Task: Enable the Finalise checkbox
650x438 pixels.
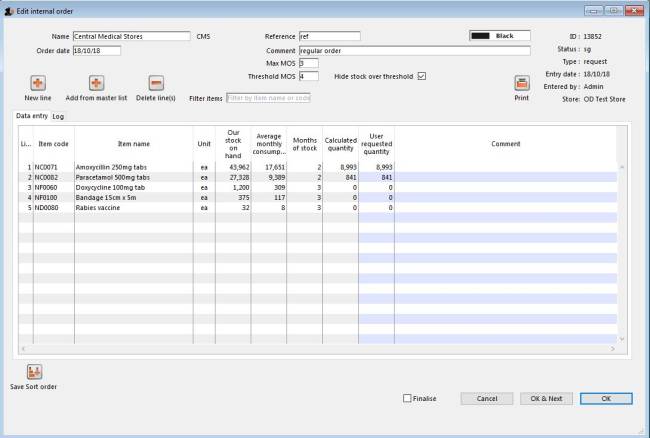Action: coord(407,398)
